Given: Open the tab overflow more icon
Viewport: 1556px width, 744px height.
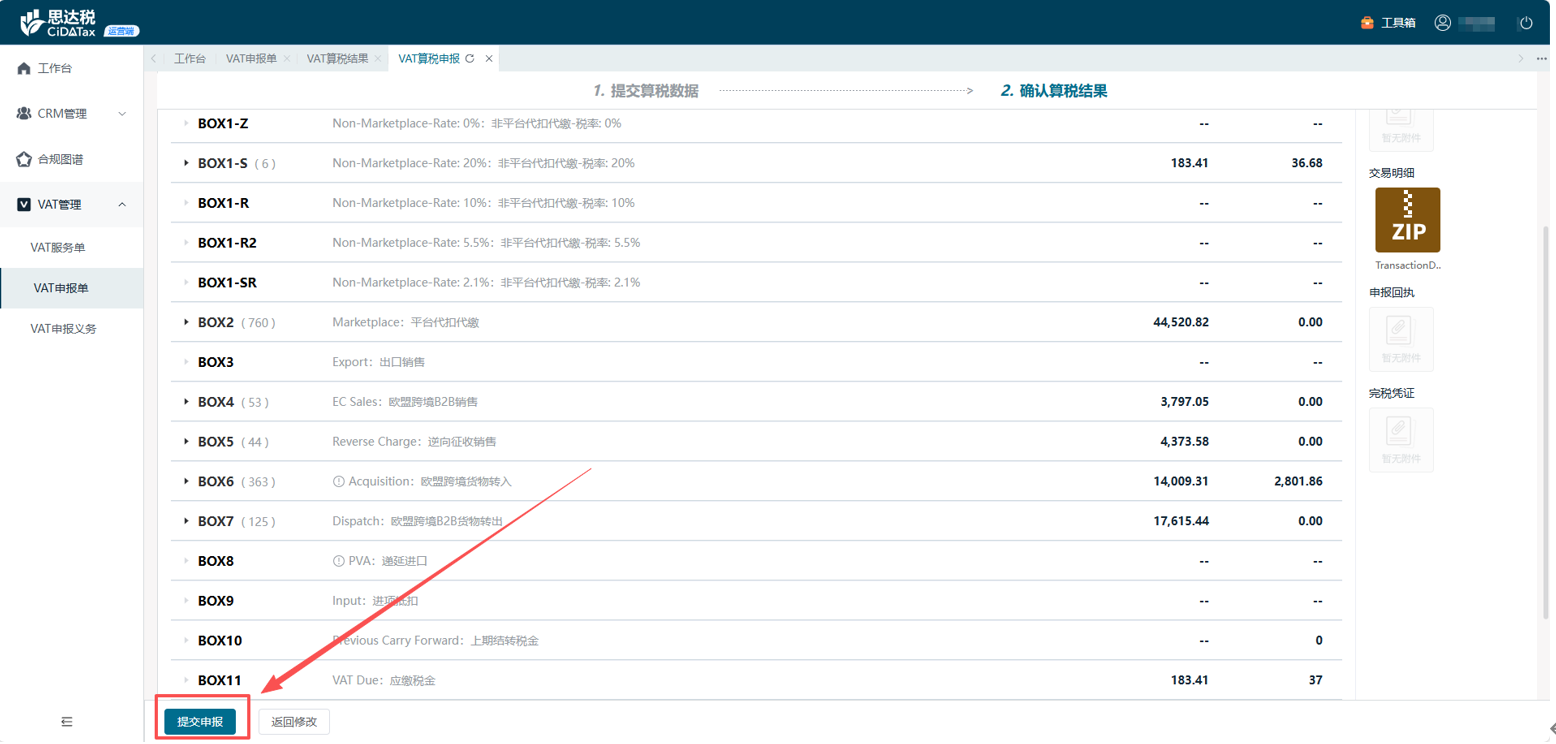Looking at the screenshot, I should point(1541,59).
